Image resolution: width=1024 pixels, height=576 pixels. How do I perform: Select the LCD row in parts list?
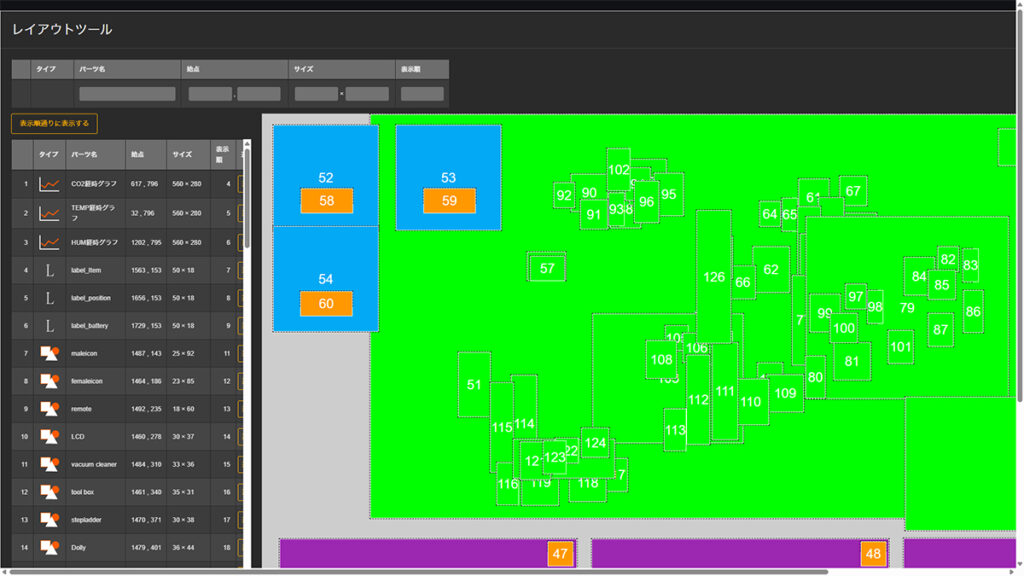click(x=127, y=436)
